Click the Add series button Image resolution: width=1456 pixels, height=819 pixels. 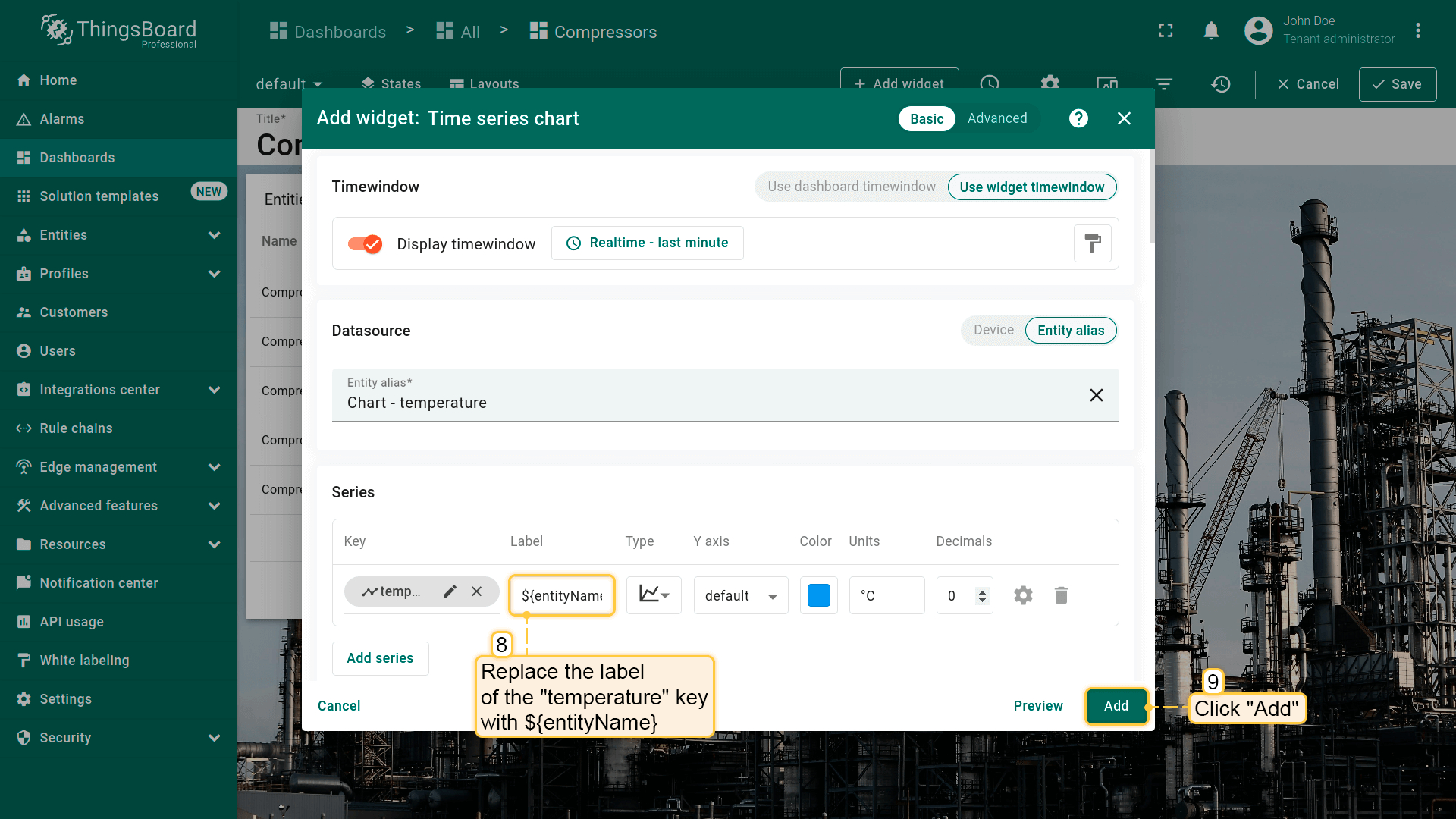[x=380, y=658]
